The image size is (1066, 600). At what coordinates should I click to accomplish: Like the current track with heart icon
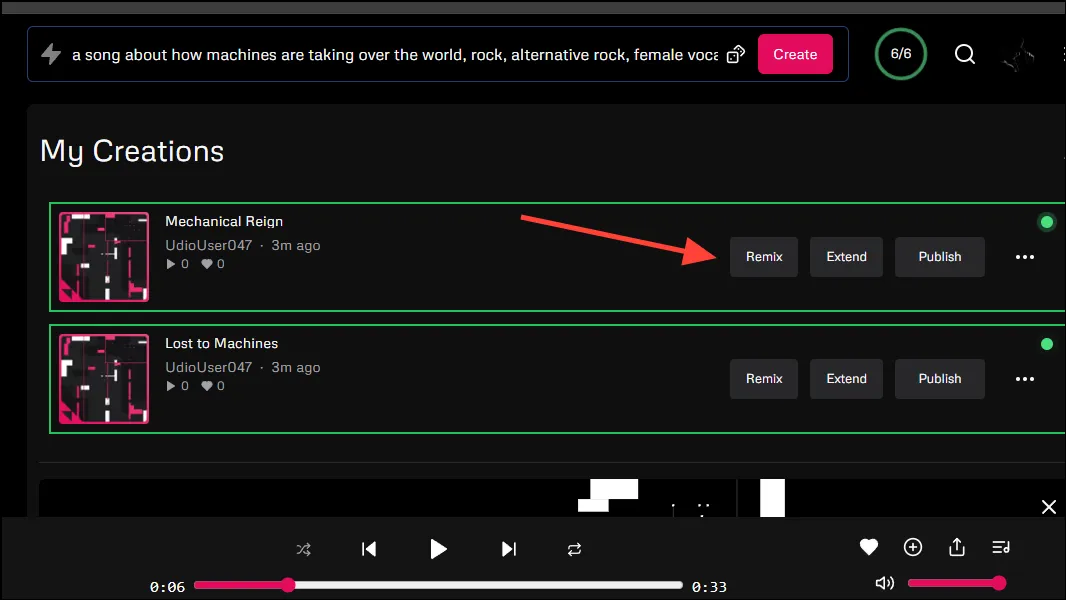(868, 547)
